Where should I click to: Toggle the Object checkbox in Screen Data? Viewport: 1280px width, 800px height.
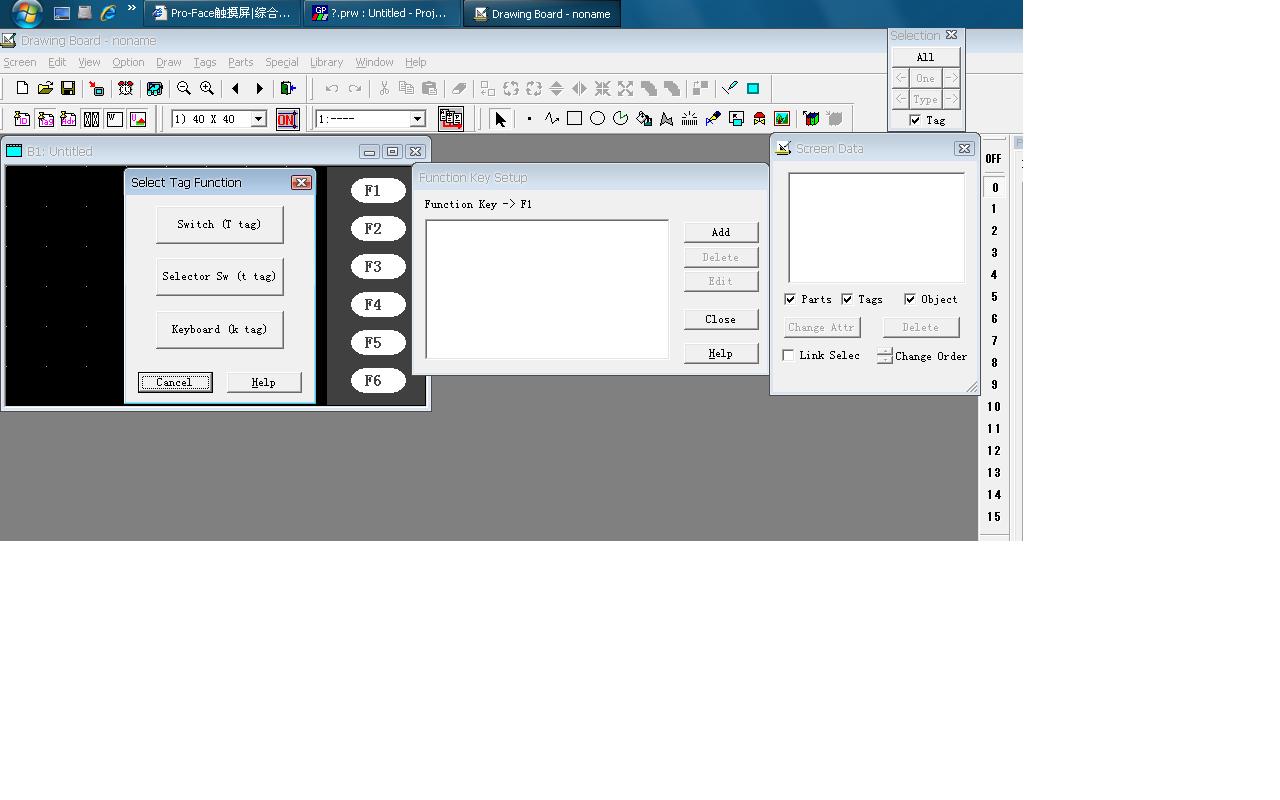910,299
